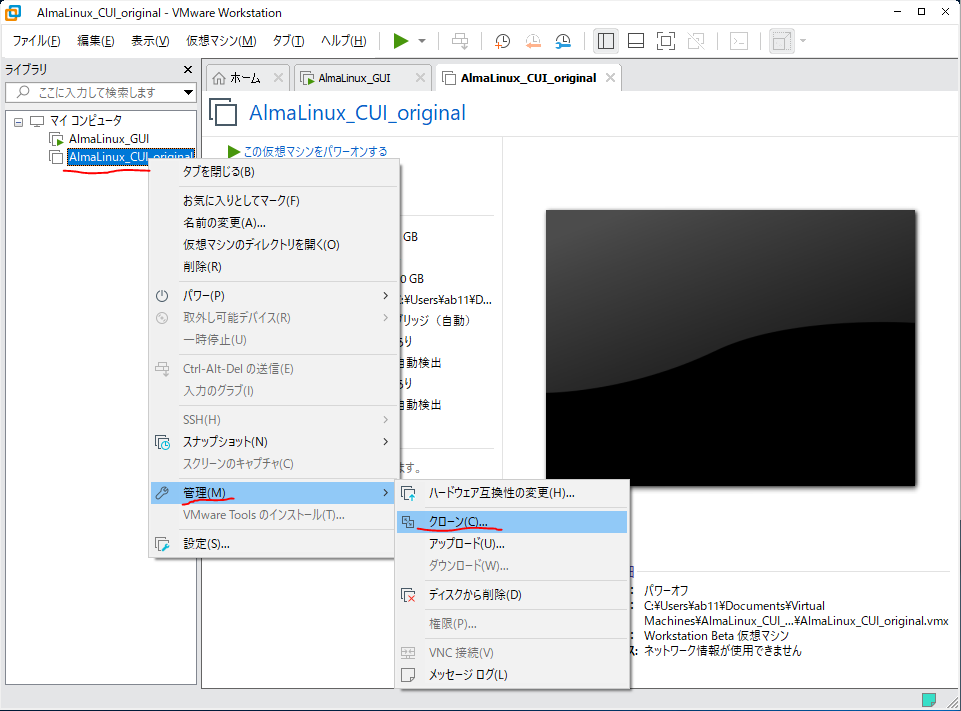The image size is (961, 711).
Task: Click the Unity mode toolbar icon
Action: tap(696, 41)
